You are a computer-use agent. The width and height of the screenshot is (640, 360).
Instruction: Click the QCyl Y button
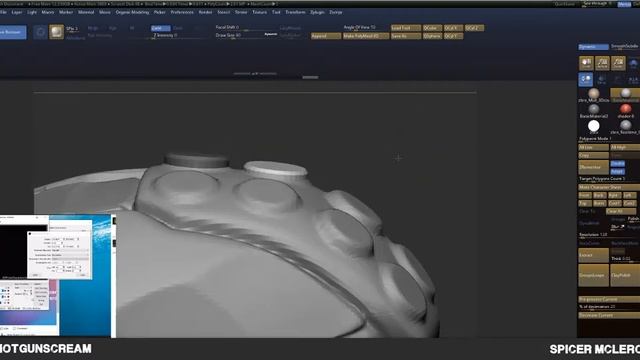(x=453, y=36)
